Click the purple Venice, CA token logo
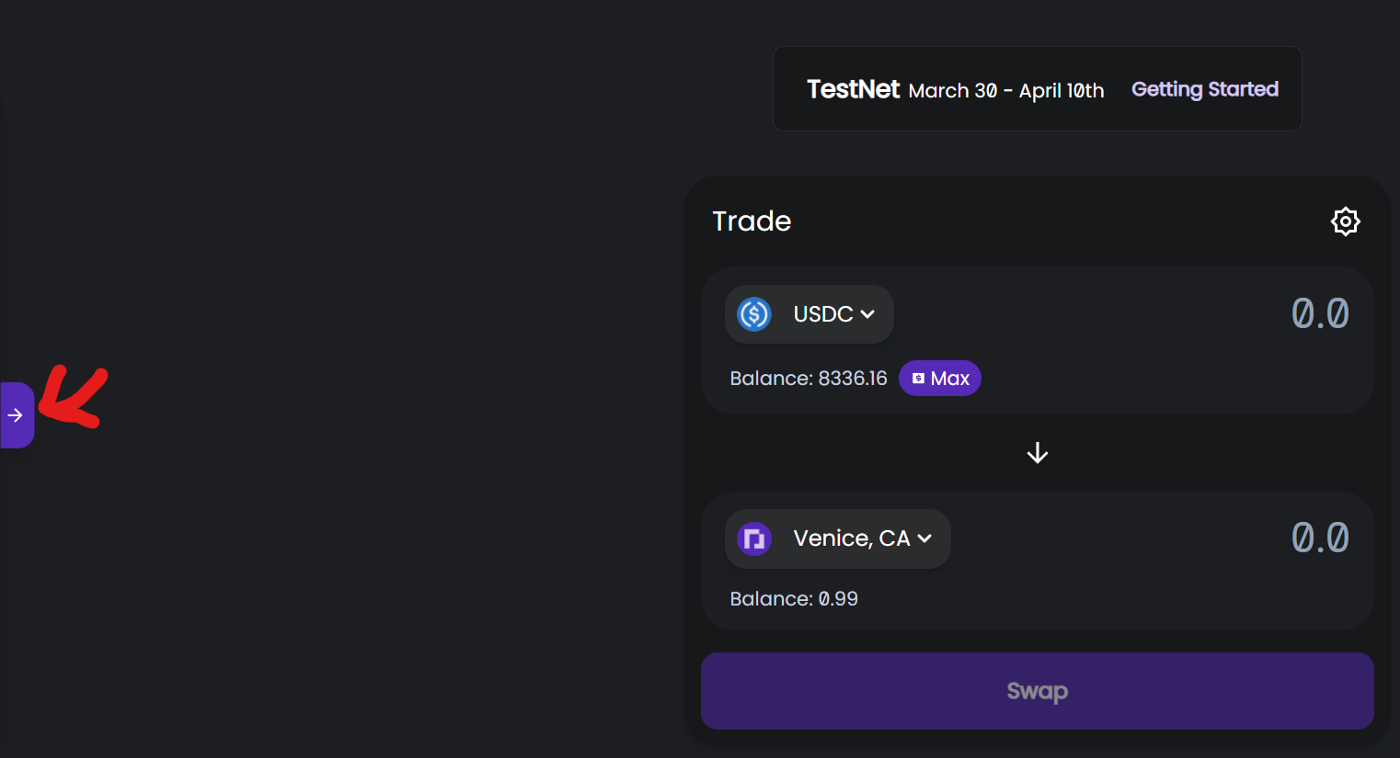The width and height of the screenshot is (1400, 758). point(754,539)
